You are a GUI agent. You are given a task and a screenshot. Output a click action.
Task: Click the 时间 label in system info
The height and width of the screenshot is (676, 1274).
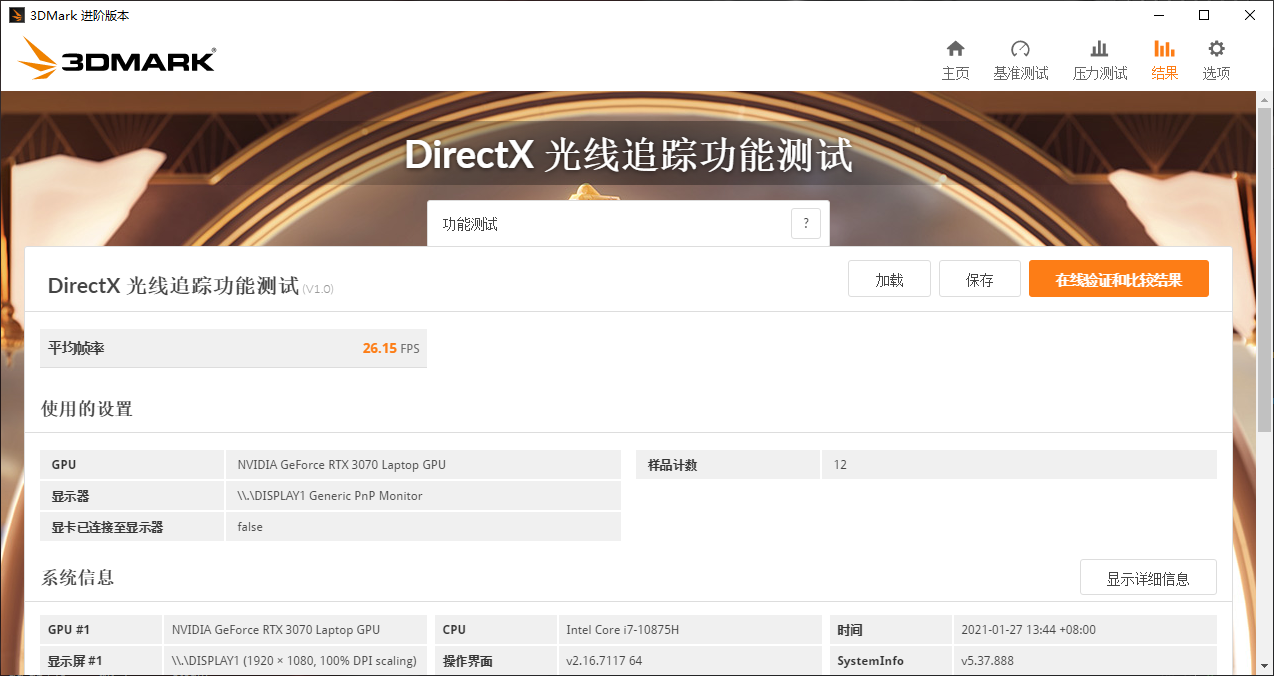(850, 630)
